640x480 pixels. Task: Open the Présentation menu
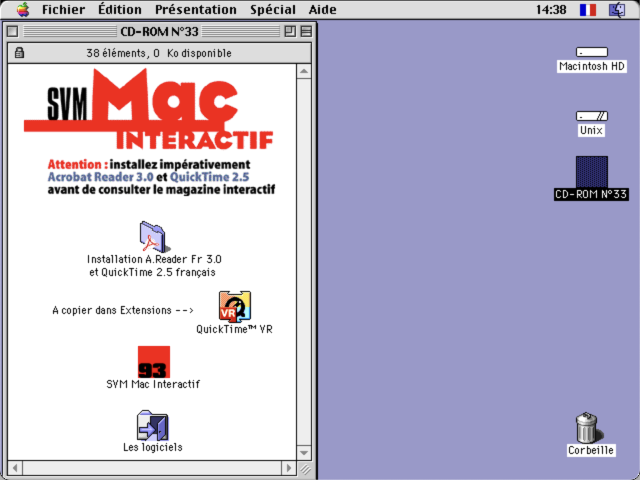[x=196, y=9]
